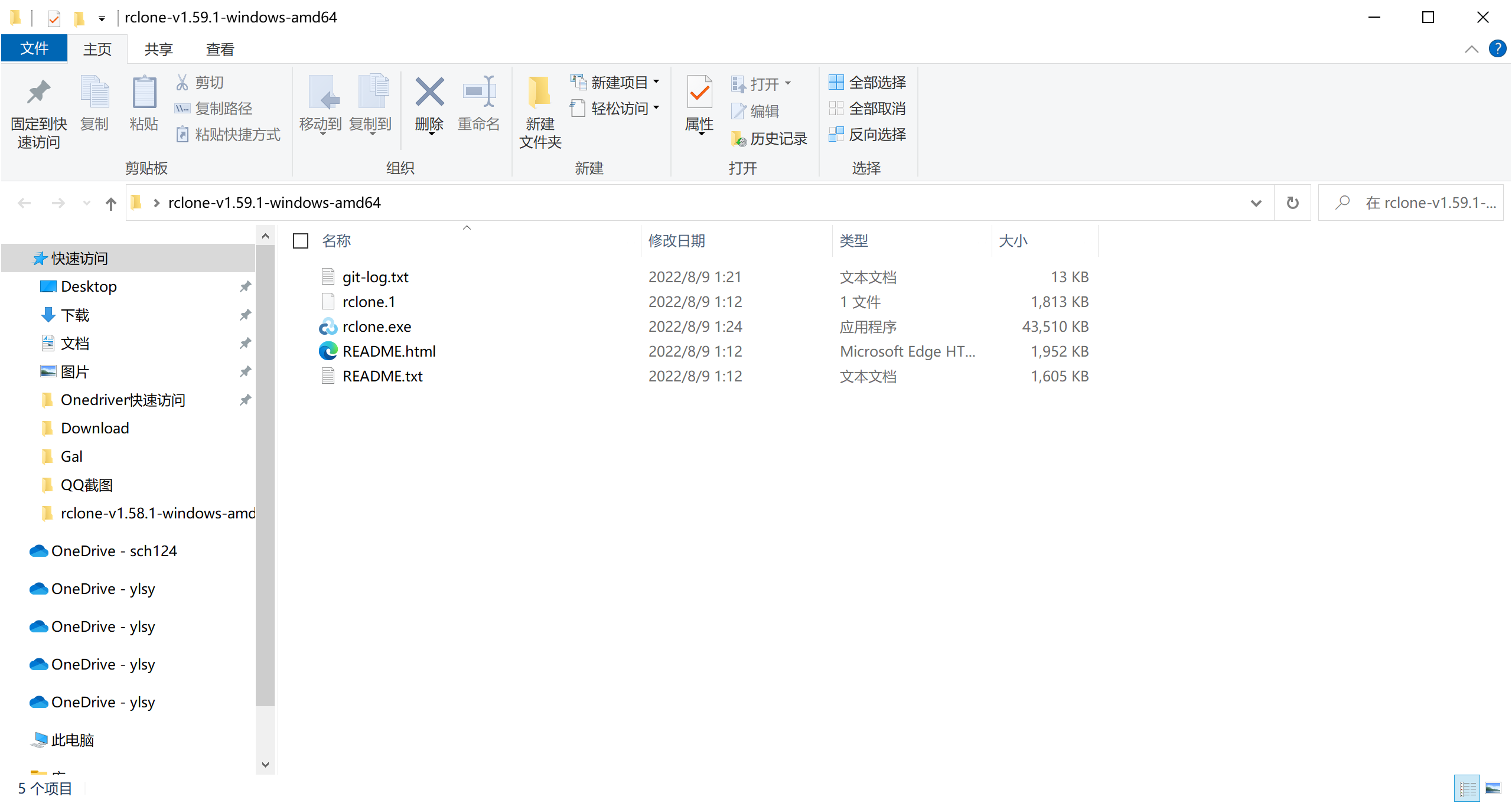
Task: Toggle the select-all checkbox beside 名称 header
Action: tap(301, 241)
